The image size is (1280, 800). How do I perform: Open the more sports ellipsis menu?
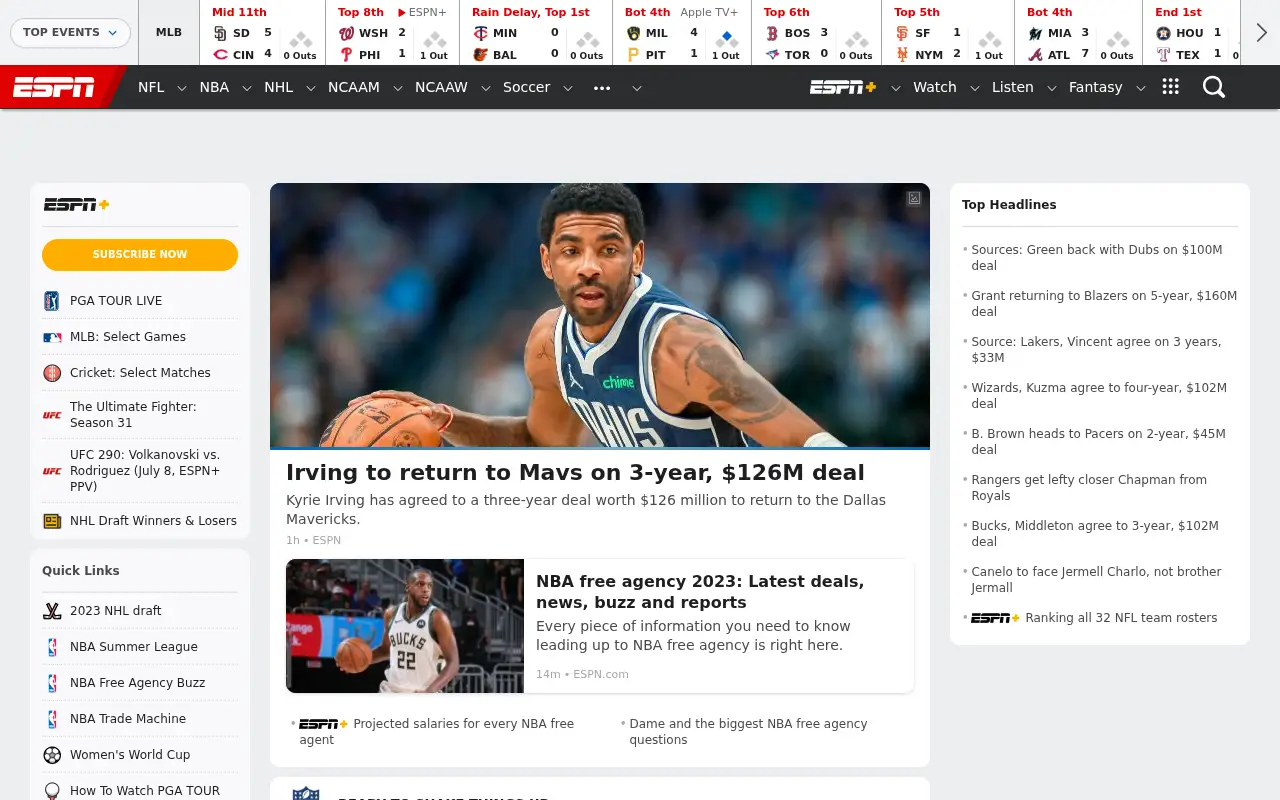tap(601, 87)
